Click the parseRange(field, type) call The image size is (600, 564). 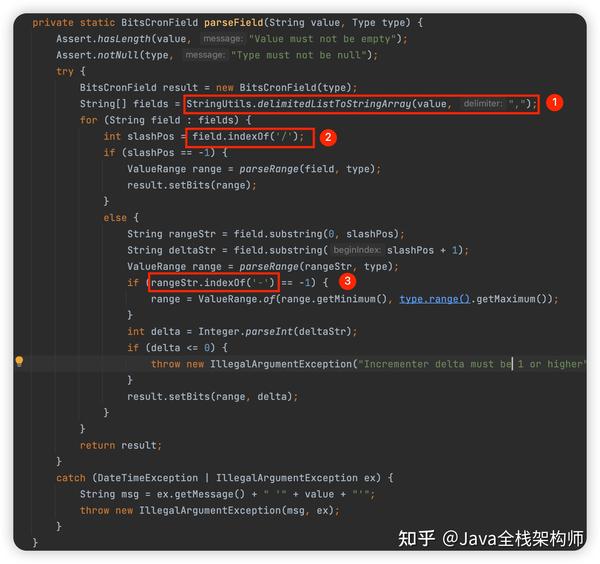pos(307,169)
